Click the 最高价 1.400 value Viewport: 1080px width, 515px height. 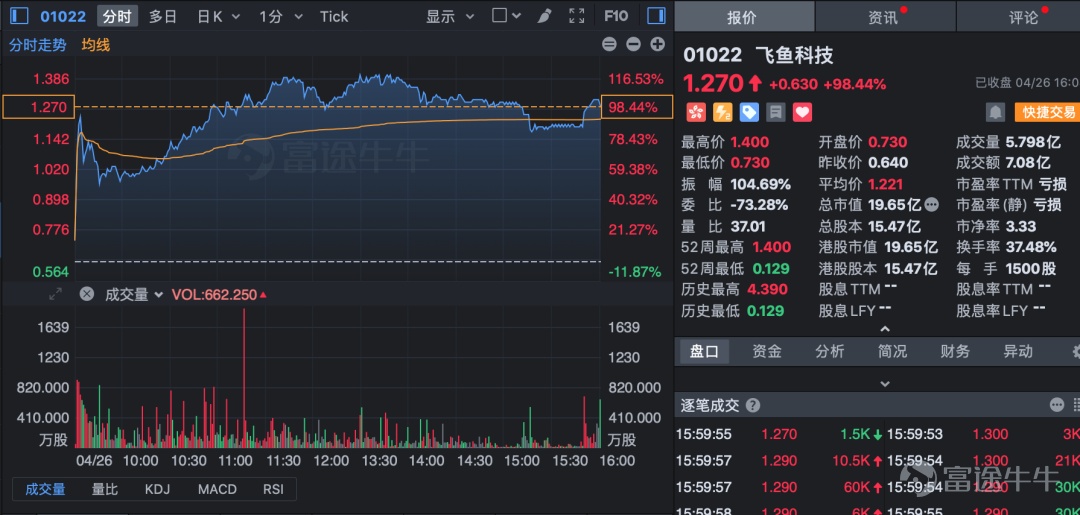point(751,143)
